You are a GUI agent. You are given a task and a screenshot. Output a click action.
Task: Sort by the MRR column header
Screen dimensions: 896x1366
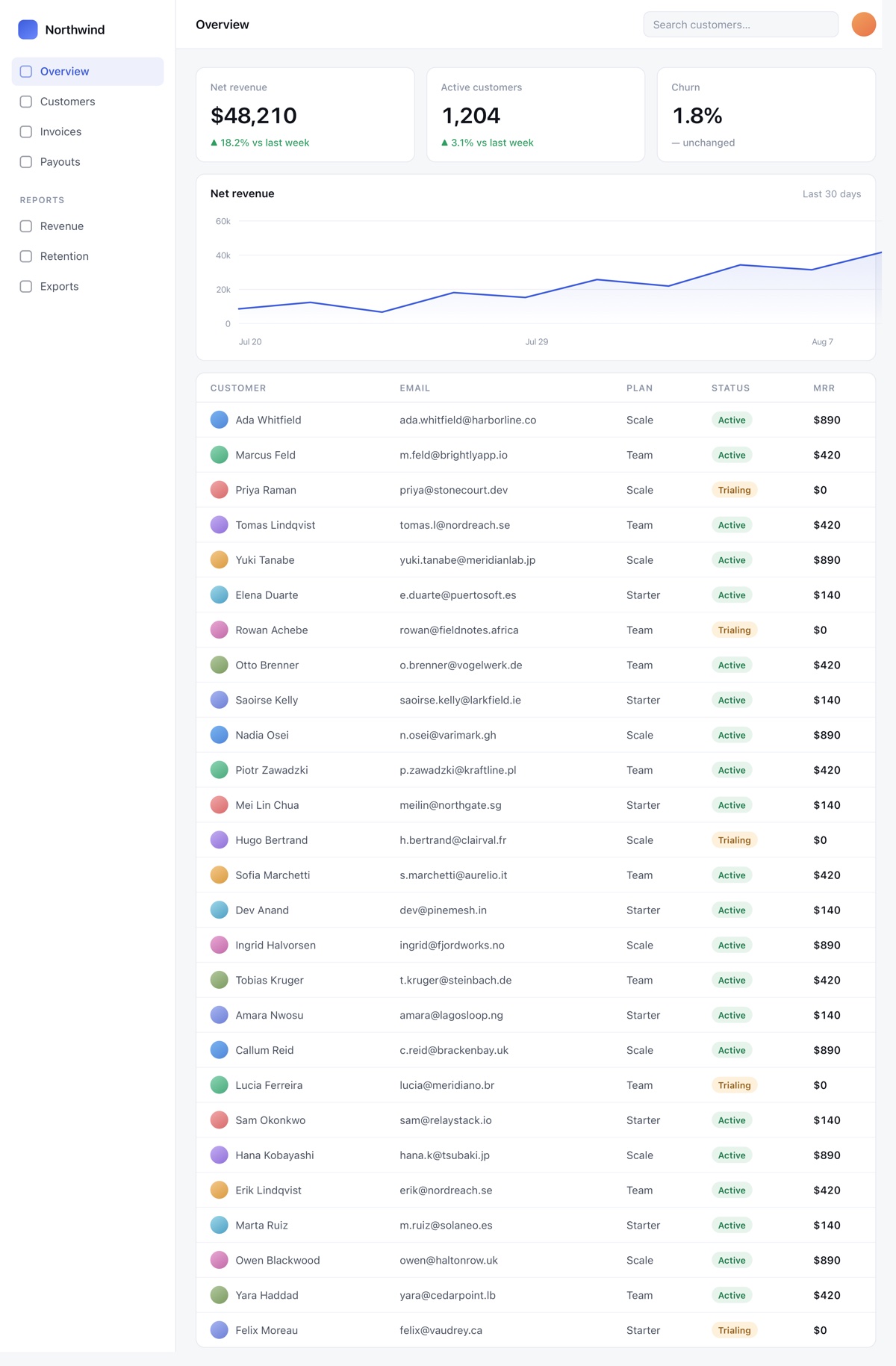pos(824,388)
